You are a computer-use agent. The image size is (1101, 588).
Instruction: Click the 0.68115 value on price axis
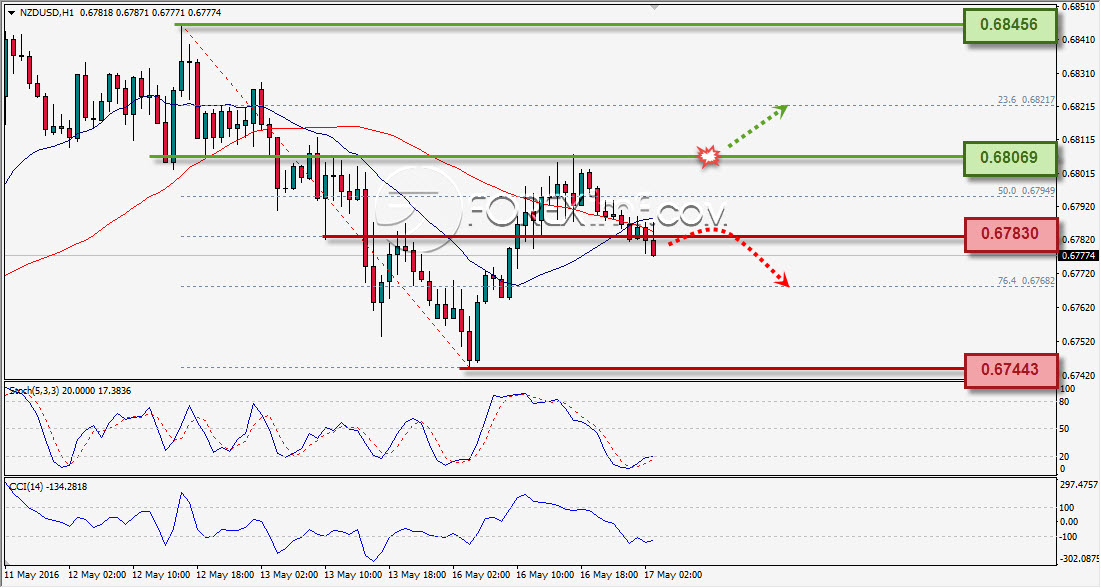(1078, 140)
